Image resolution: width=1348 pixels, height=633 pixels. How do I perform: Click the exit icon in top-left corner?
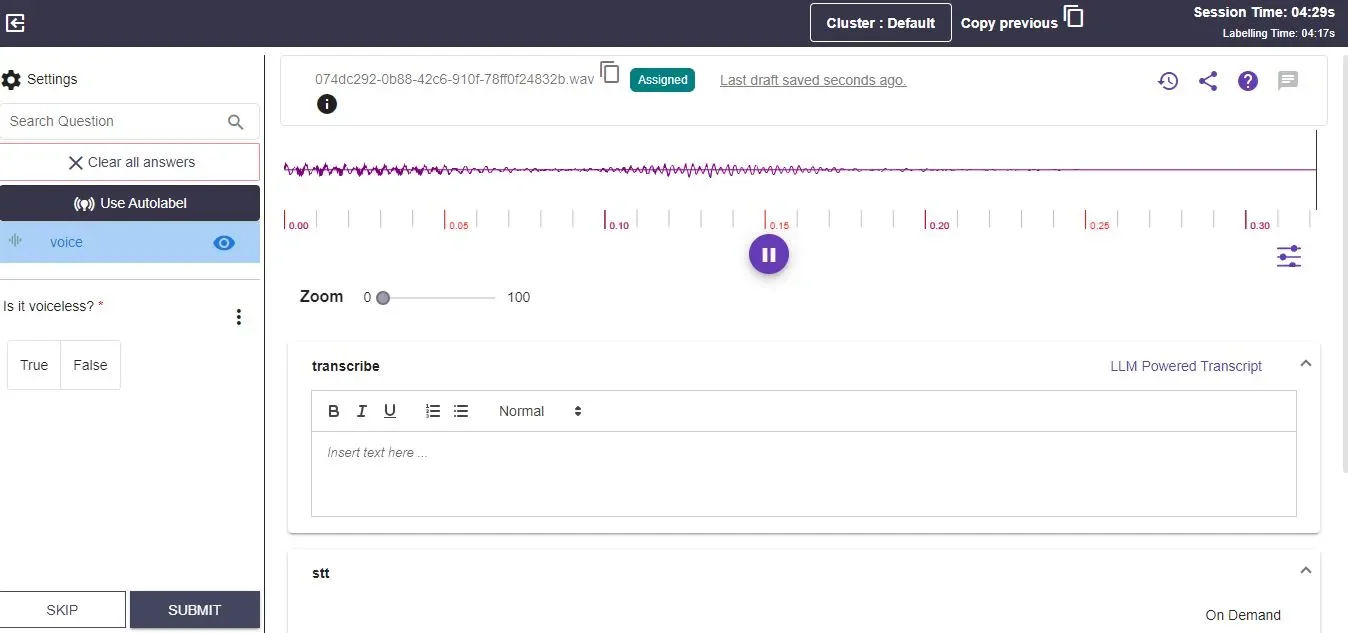tap(15, 23)
